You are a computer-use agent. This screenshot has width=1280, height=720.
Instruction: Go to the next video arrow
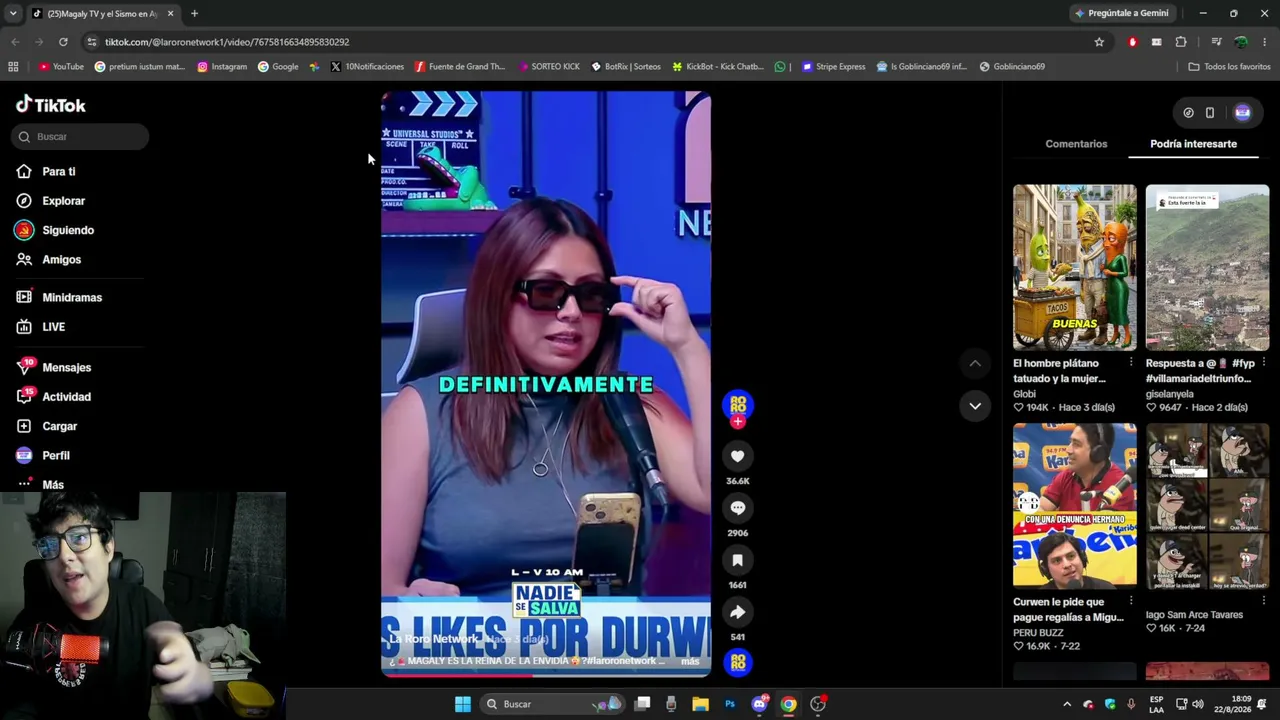click(x=975, y=406)
